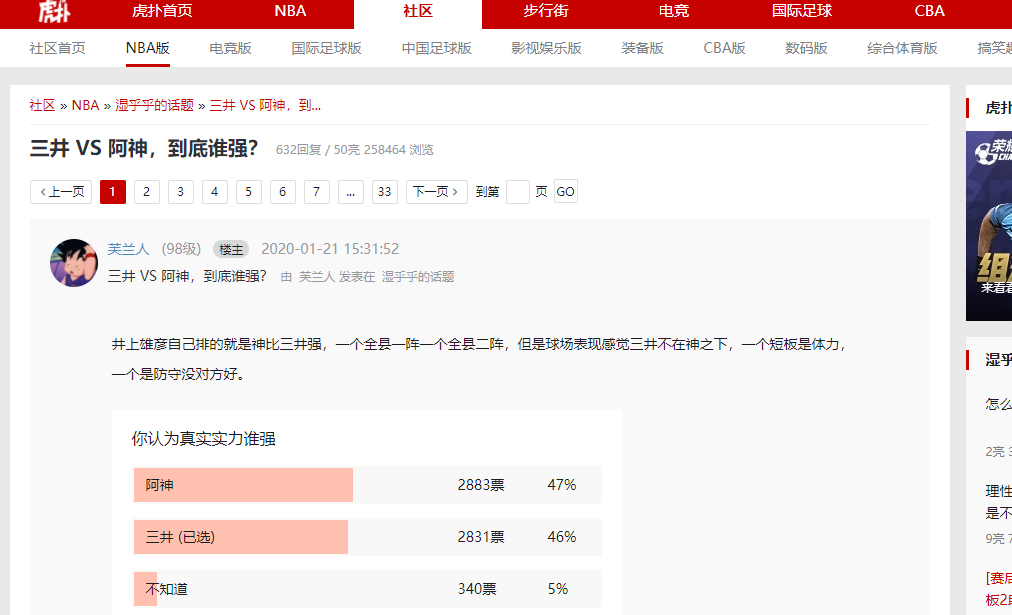This screenshot has height=615, width=1012.
Task: Click the 5% poll percentage
Action: (x=558, y=589)
